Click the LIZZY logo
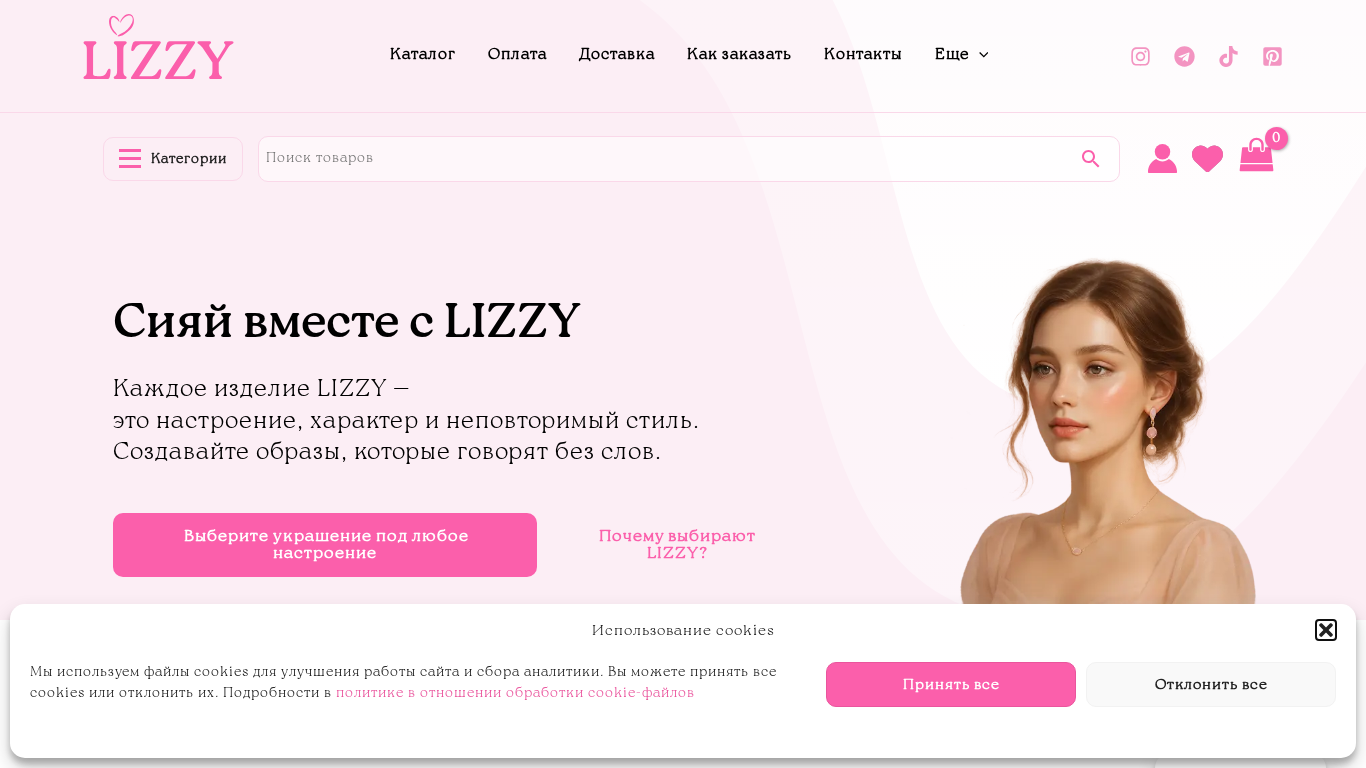1366x768 pixels. pyautogui.click(x=158, y=48)
